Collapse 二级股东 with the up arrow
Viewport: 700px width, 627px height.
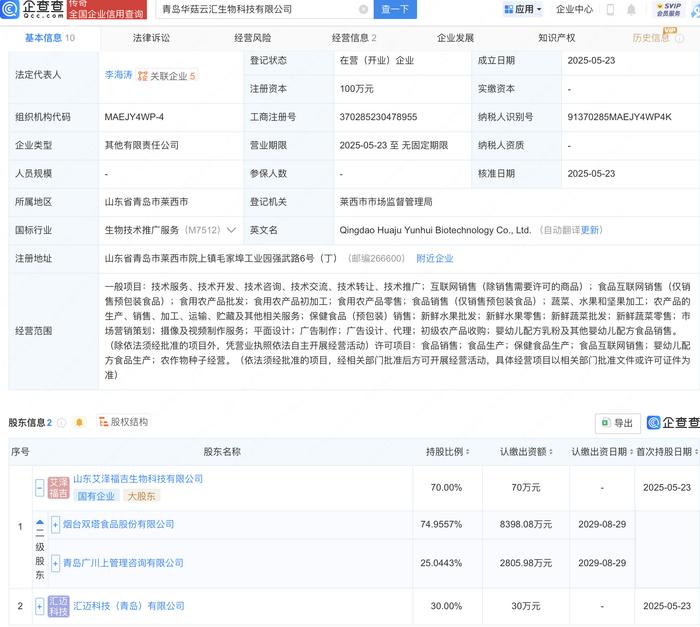pyautogui.click(x=40, y=522)
